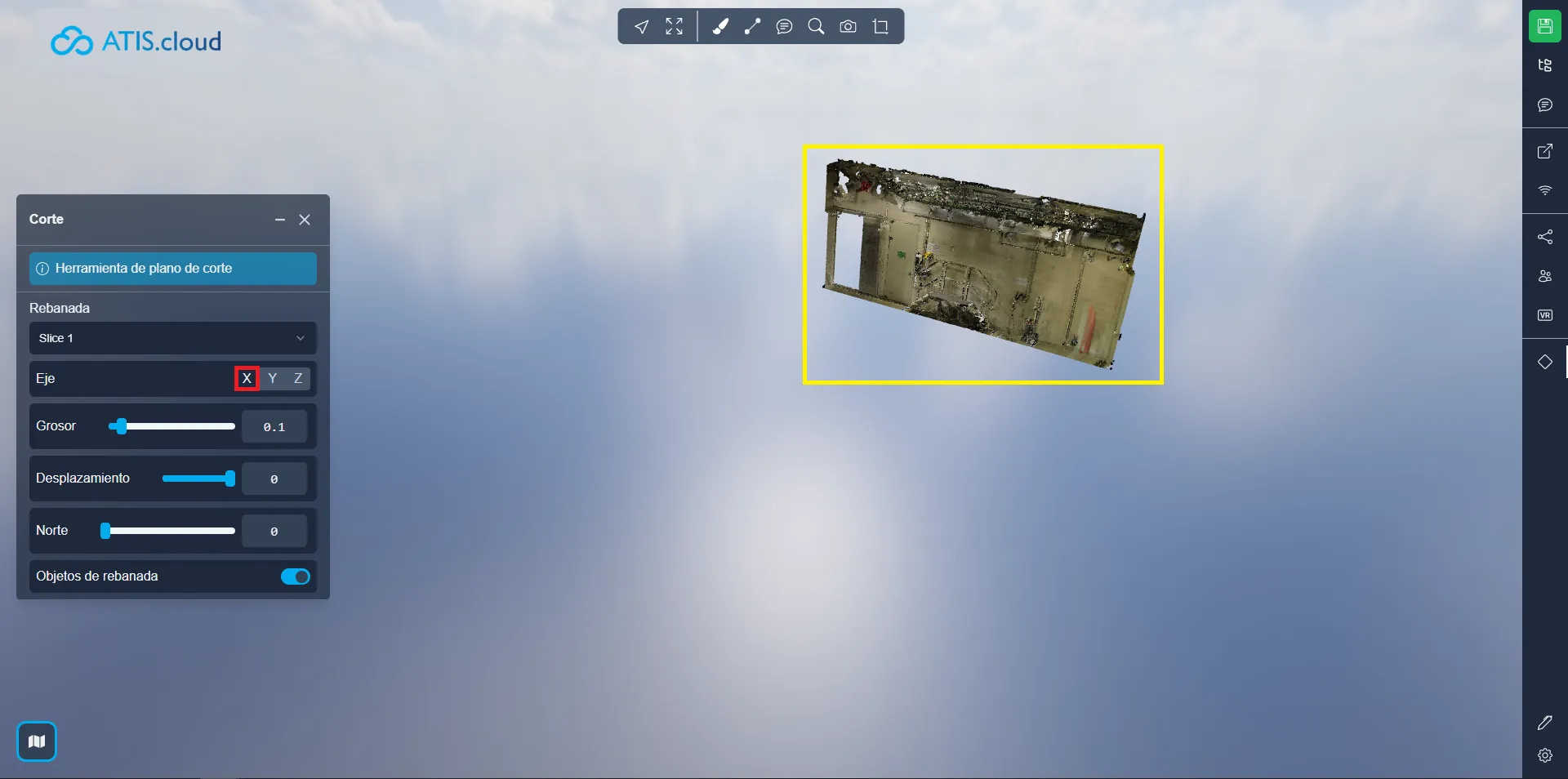
Task: Toggle the Objetos de rebanada switch
Action: click(295, 576)
